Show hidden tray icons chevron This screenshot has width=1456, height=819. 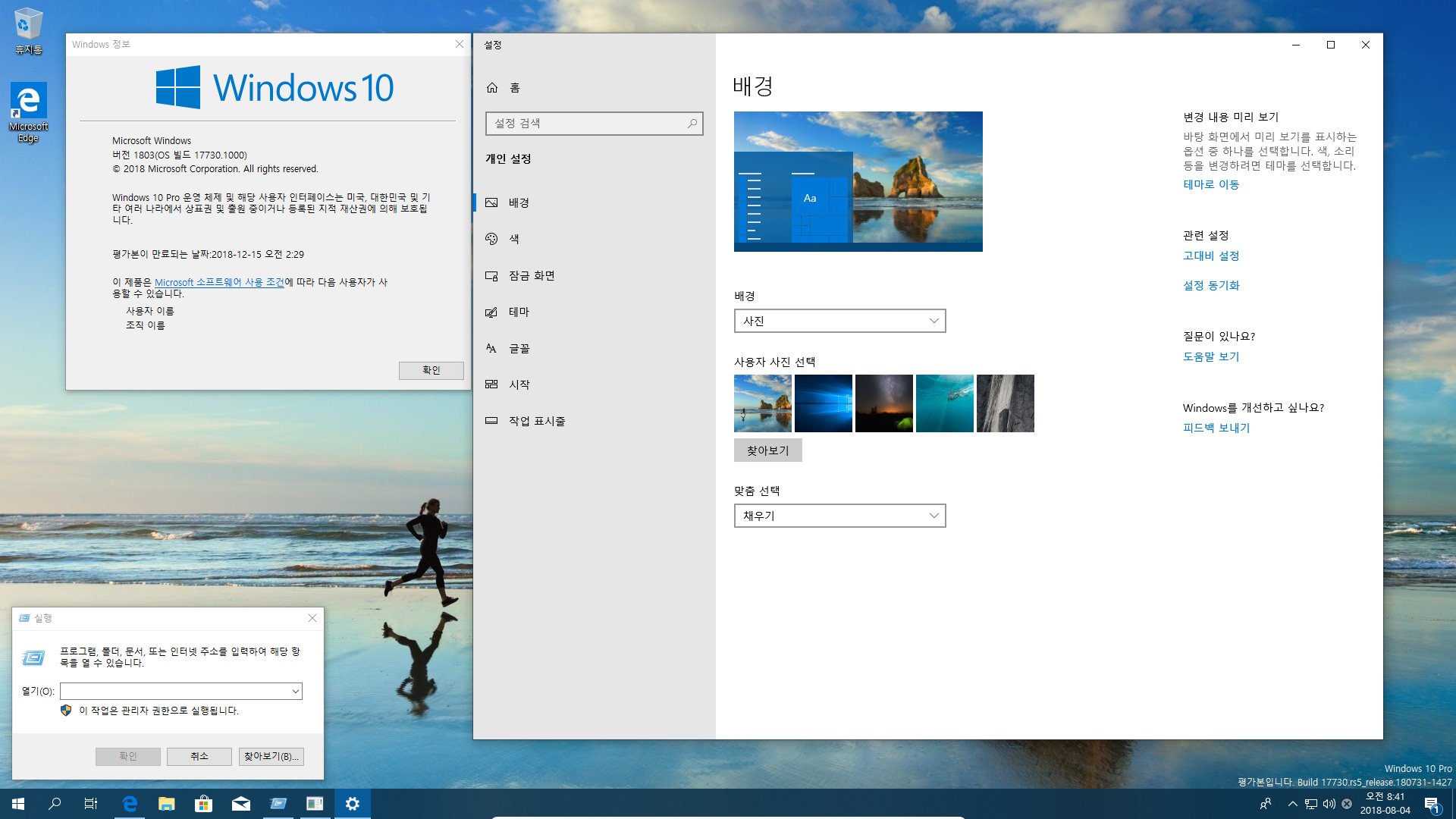(1292, 804)
